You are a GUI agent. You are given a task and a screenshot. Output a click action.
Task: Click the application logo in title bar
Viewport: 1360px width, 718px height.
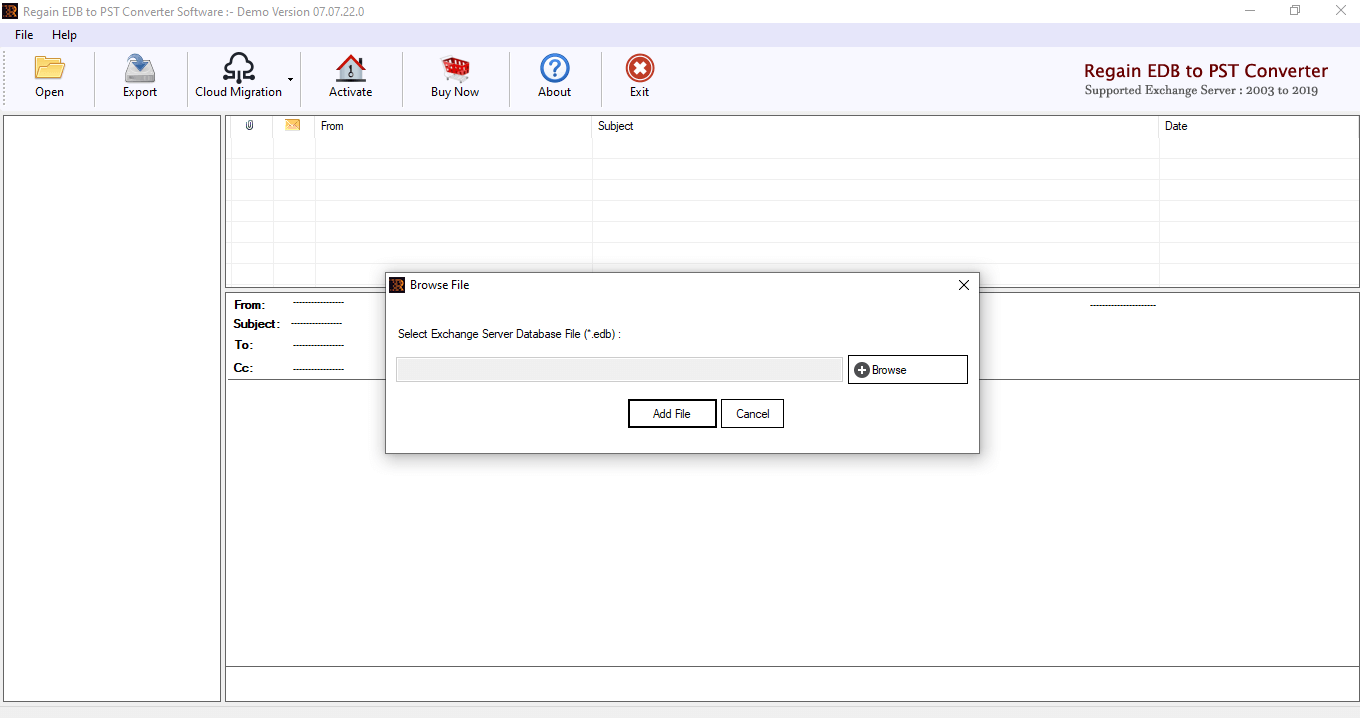click(10, 11)
